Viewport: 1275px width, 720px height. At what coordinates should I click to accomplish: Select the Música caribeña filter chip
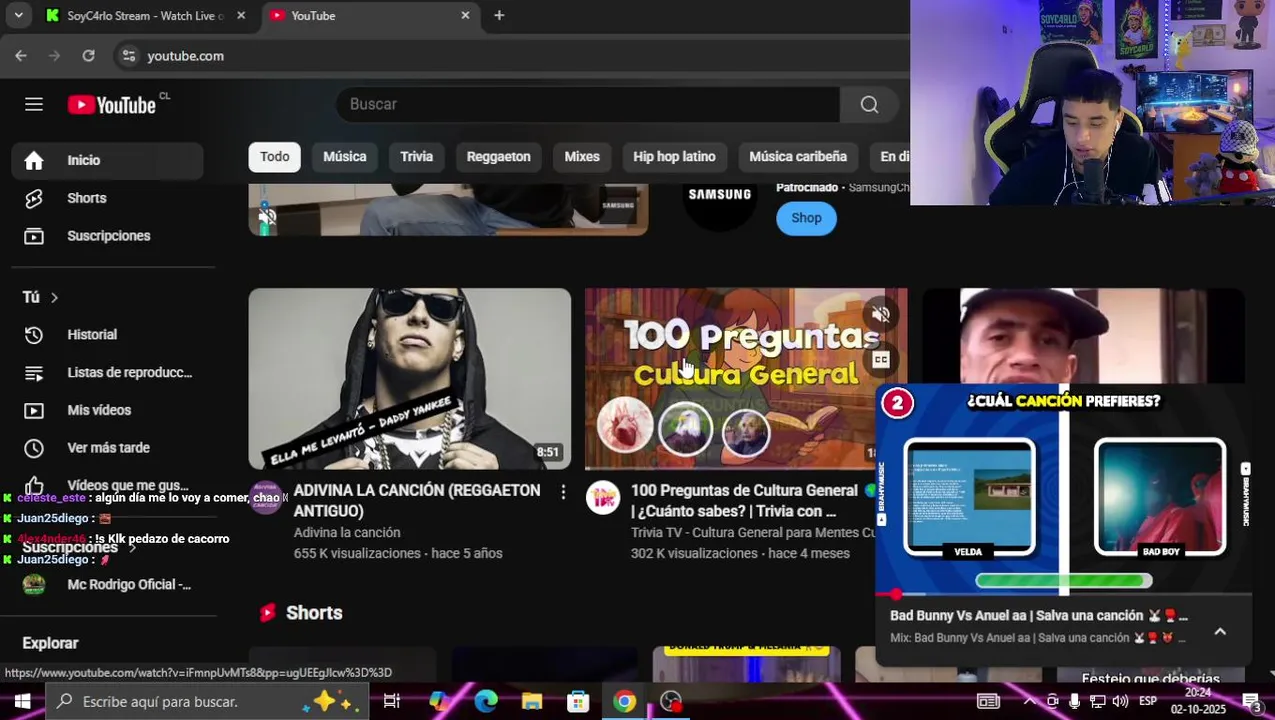pyautogui.click(x=798, y=156)
